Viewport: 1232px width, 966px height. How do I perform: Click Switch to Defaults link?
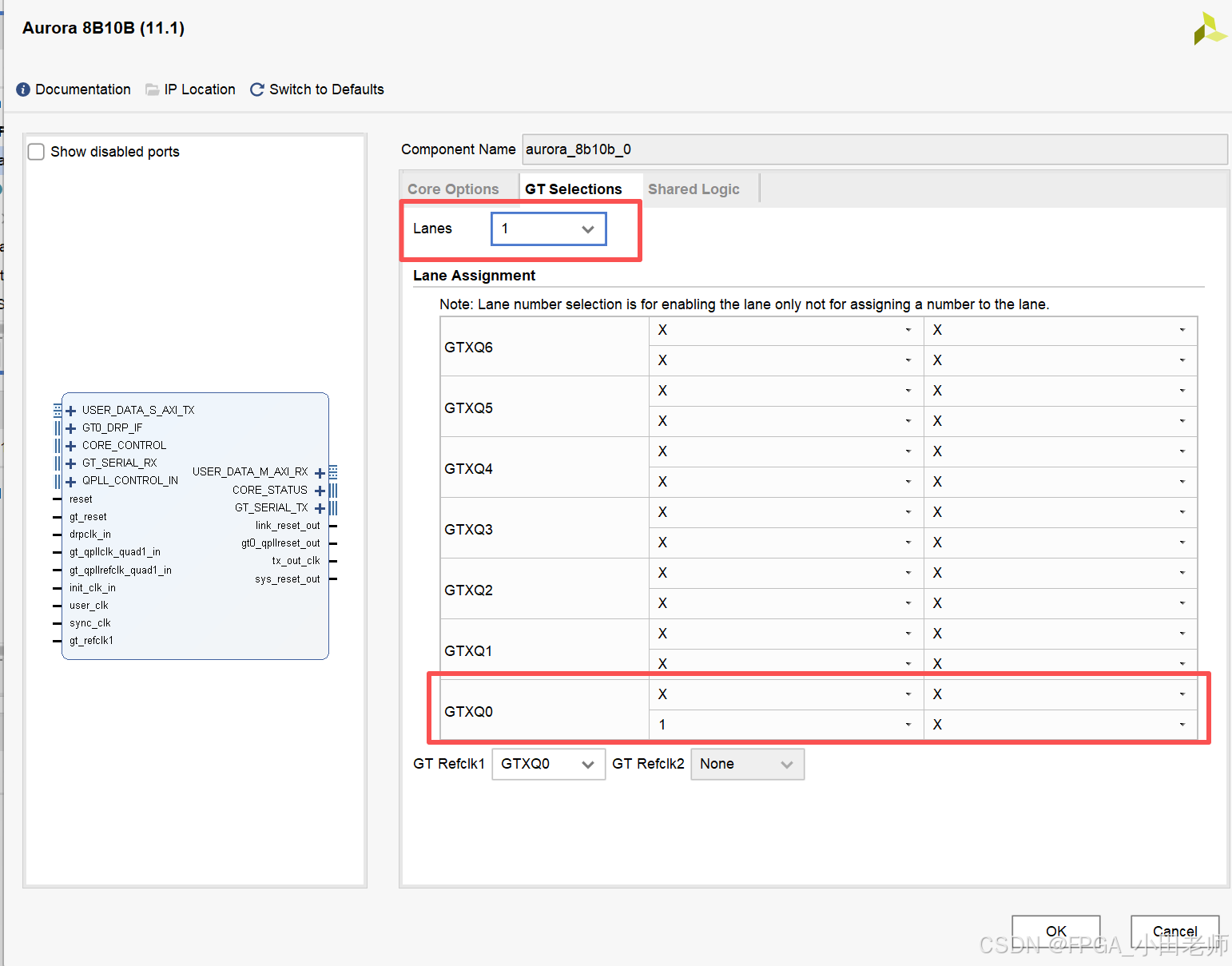tap(327, 89)
